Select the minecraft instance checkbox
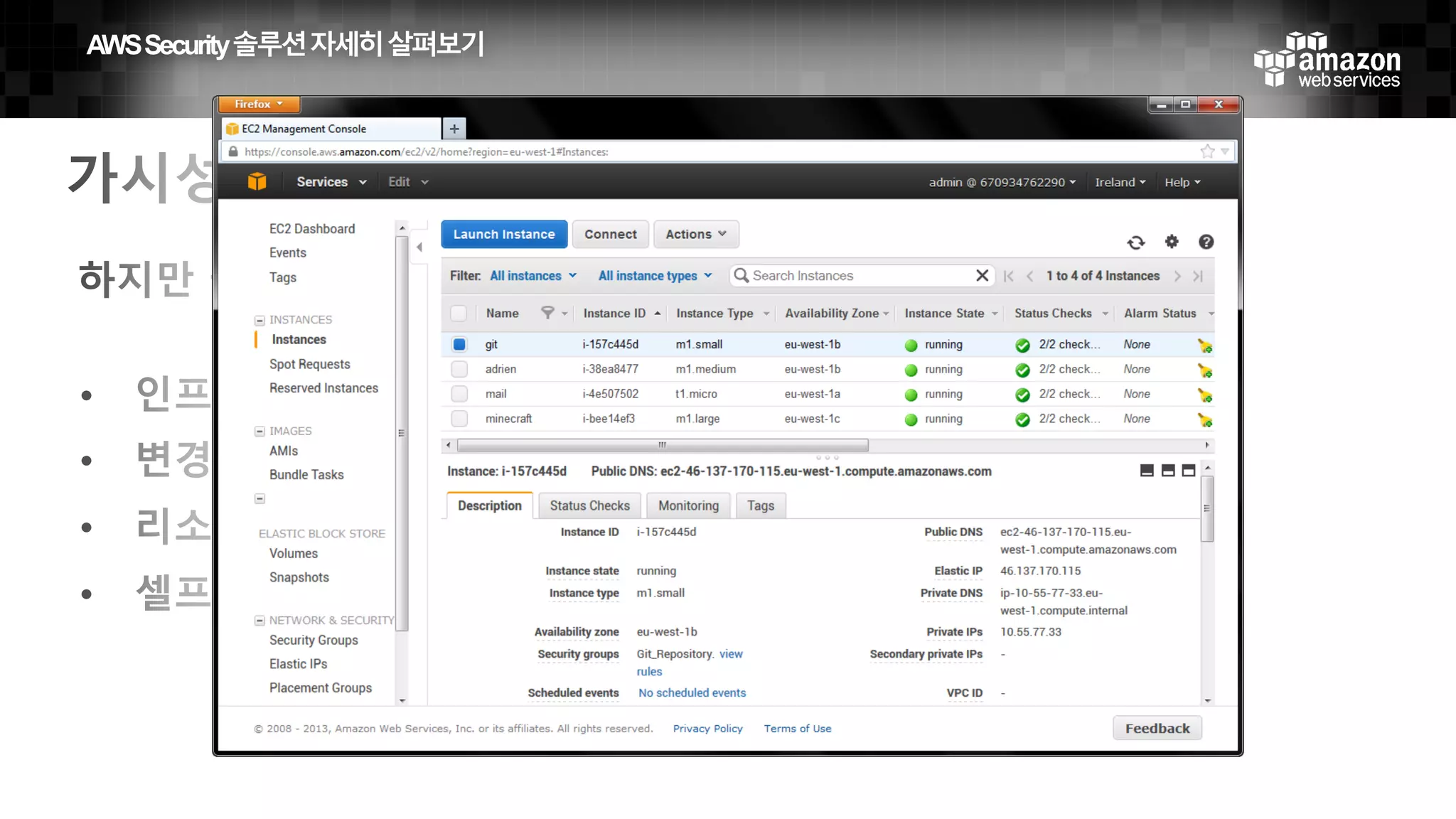 pos(459,419)
